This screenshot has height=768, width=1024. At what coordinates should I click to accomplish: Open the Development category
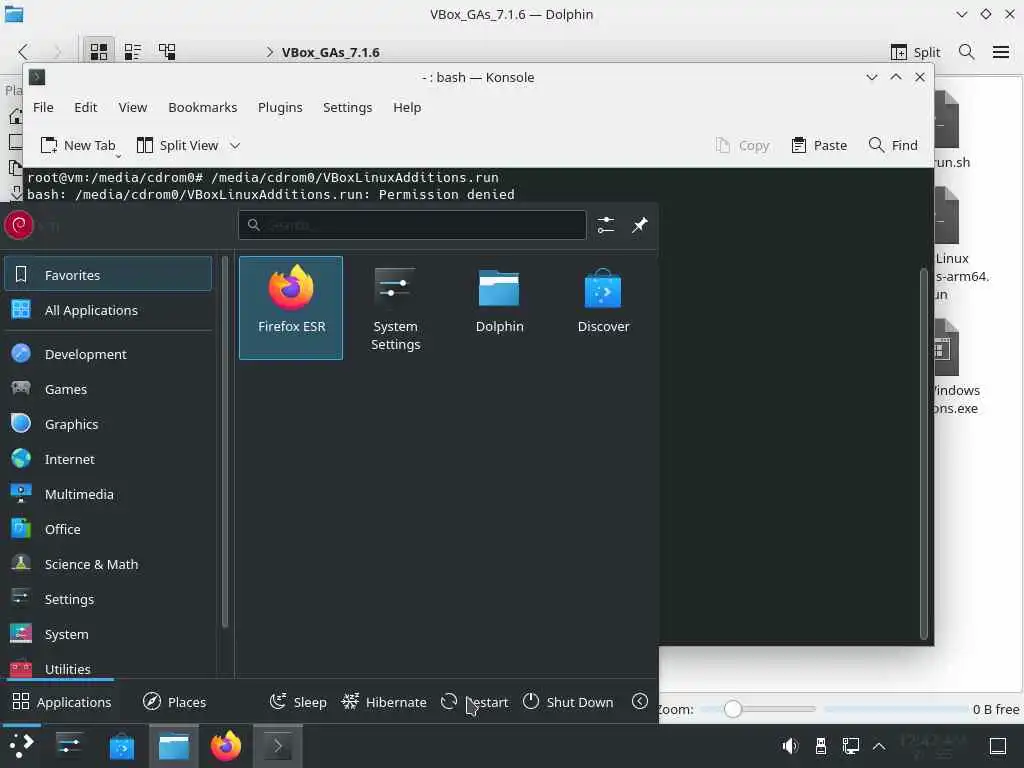108,354
